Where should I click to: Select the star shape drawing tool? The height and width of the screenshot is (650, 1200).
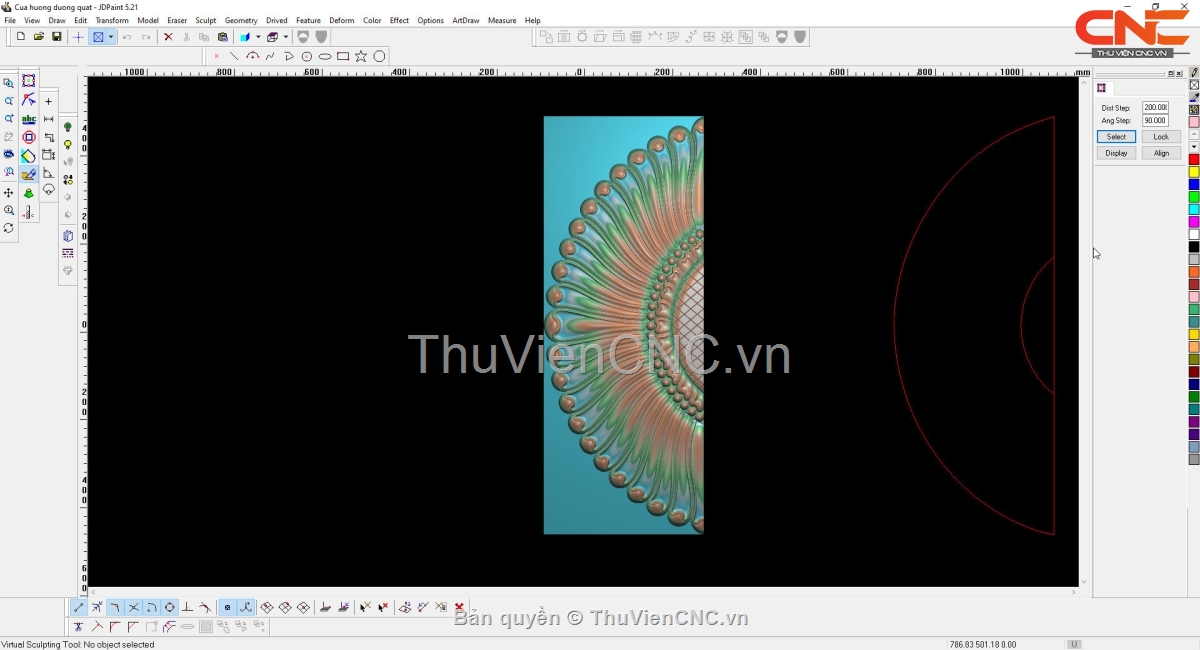[x=361, y=56]
